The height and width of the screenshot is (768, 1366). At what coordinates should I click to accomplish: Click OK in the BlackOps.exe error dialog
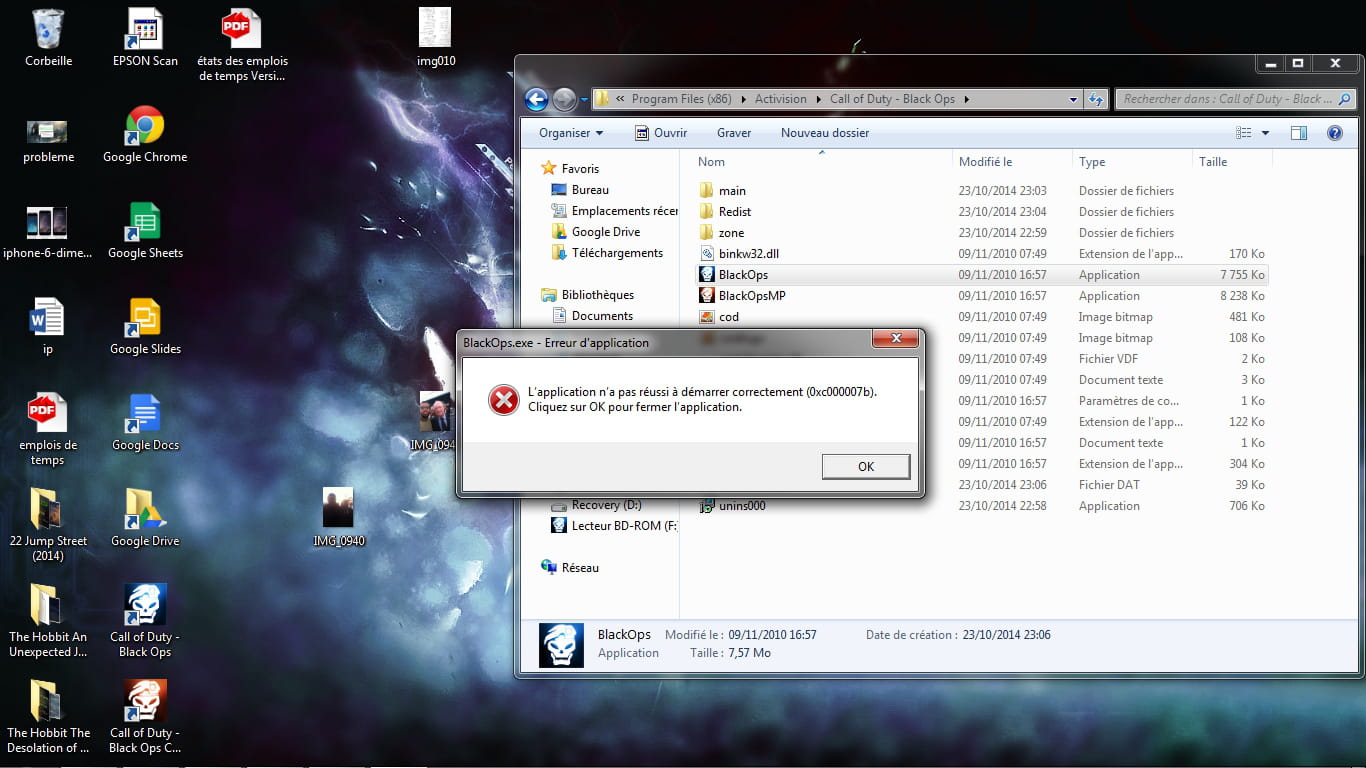point(865,466)
